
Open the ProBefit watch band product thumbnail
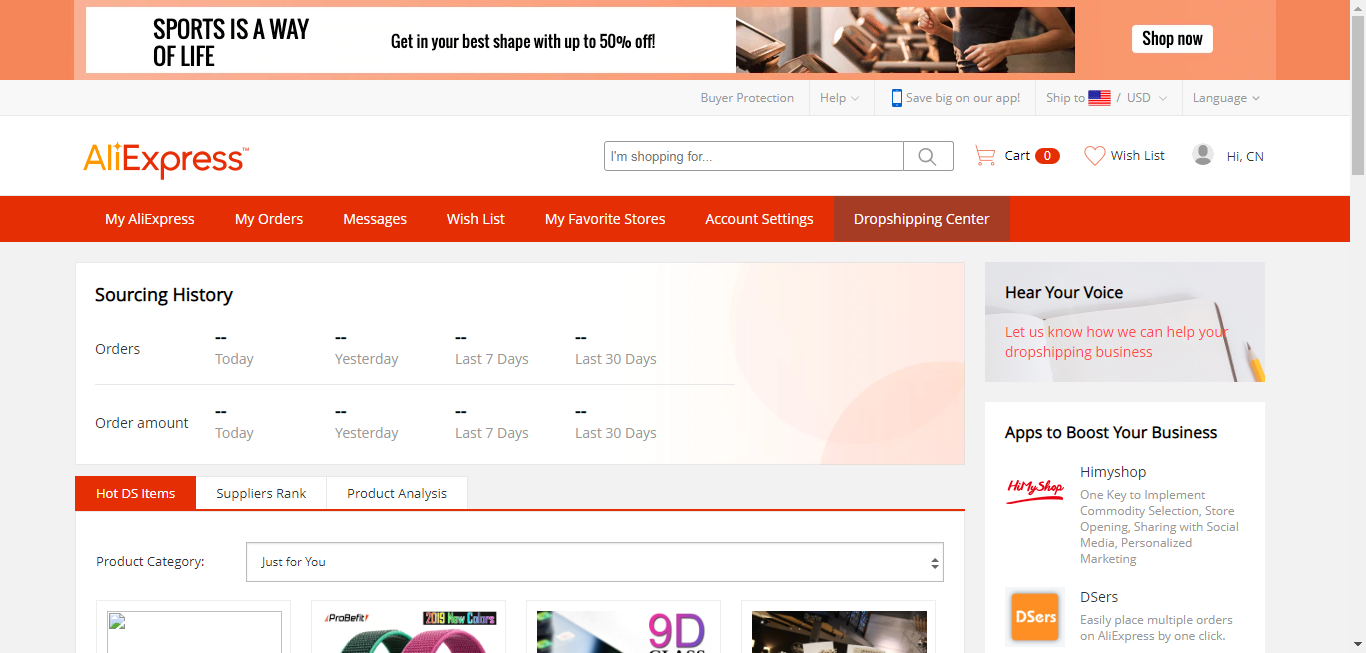[409, 632]
